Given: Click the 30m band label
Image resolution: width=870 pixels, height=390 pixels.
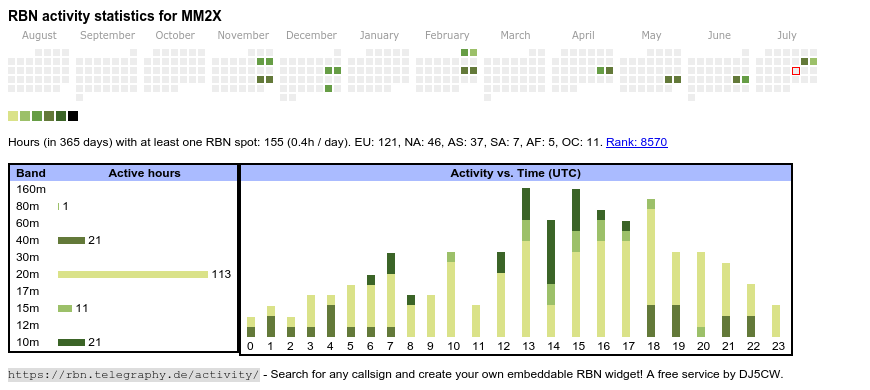Looking at the screenshot, I should click(x=28, y=257).
